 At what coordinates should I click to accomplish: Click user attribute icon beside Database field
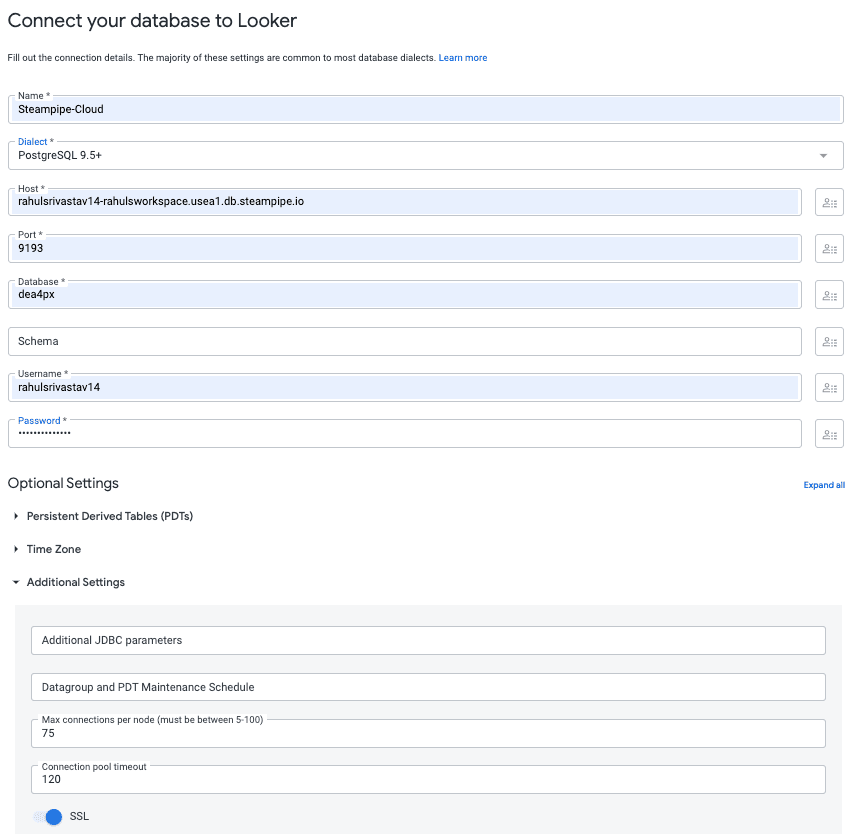tap(829, 295)
